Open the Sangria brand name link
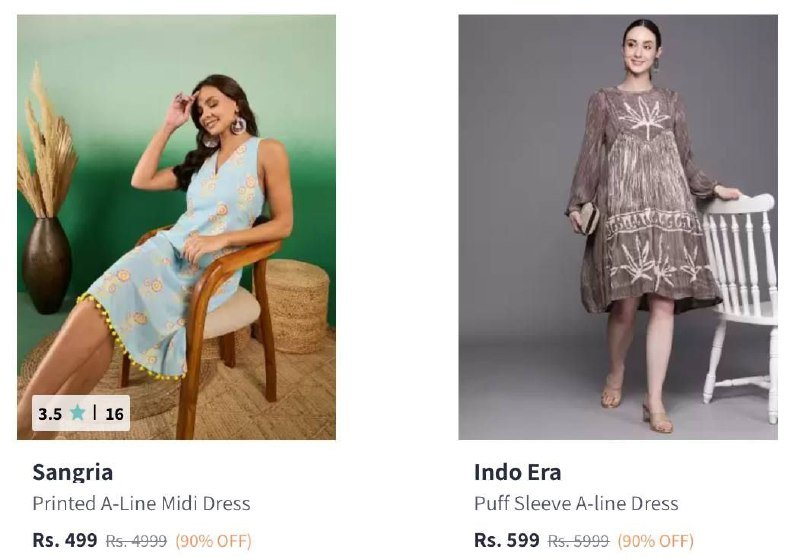Viewport: 800px width, 559px height. [72, 472]
